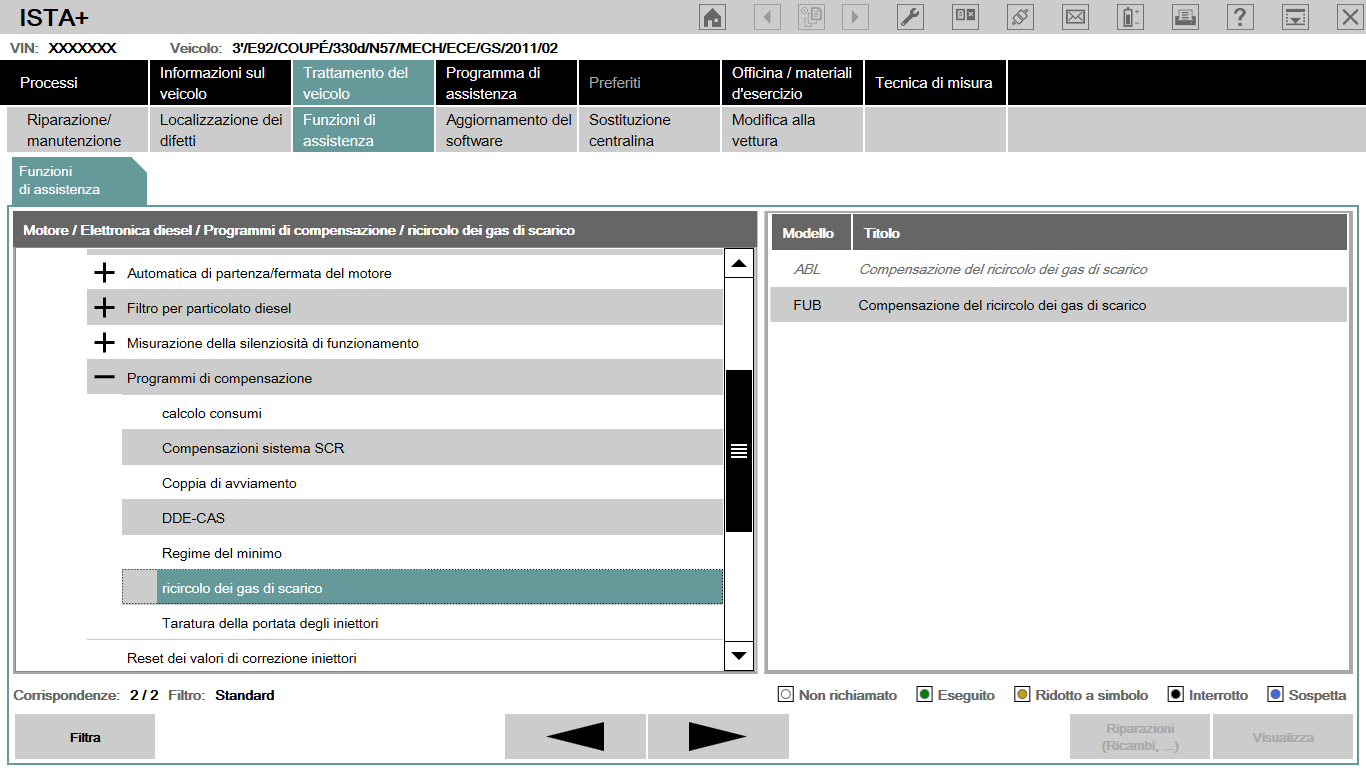Click the forward arrow icon in top toolbar
1366x768 pixels.
pyautogui.click(x=855, y=16)
